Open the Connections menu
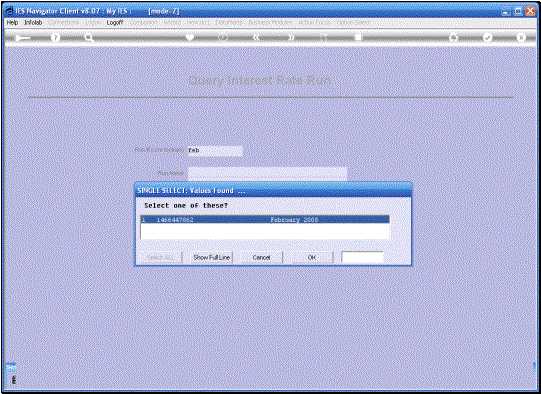541x394 pixels. 64,22
